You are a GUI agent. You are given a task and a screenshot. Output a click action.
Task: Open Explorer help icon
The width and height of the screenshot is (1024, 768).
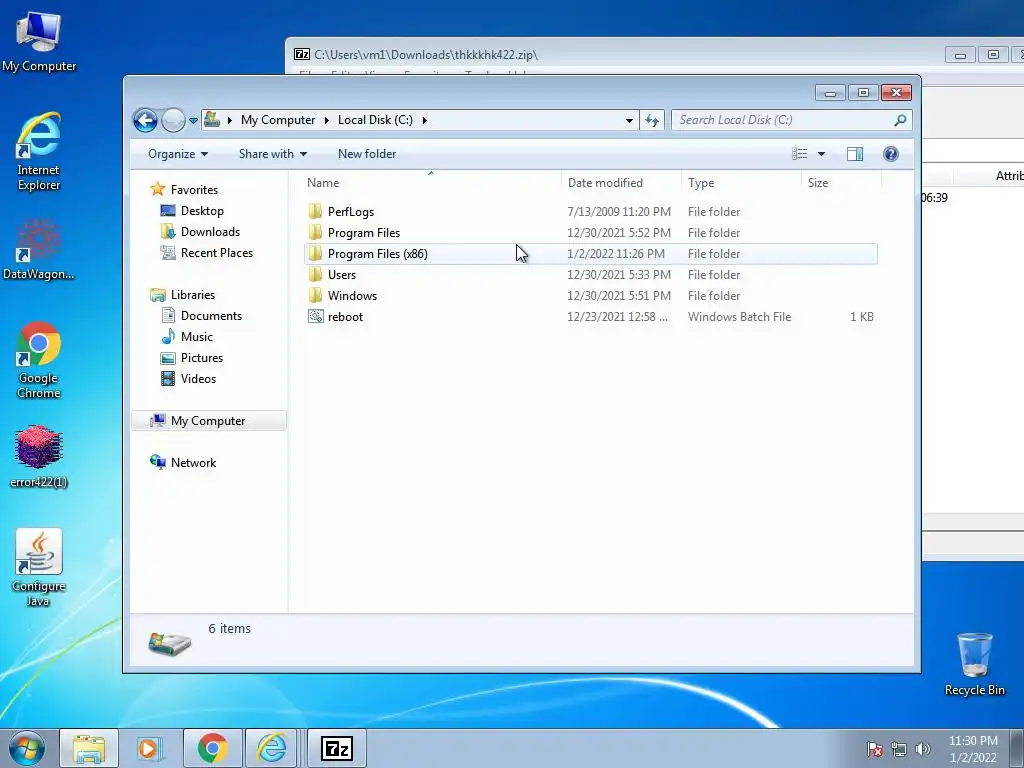(x=891, y=154)
